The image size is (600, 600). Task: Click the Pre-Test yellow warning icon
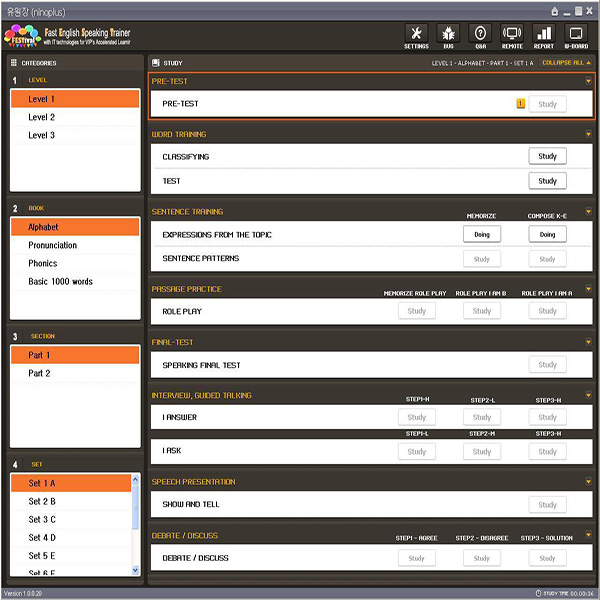click(520, 103)
